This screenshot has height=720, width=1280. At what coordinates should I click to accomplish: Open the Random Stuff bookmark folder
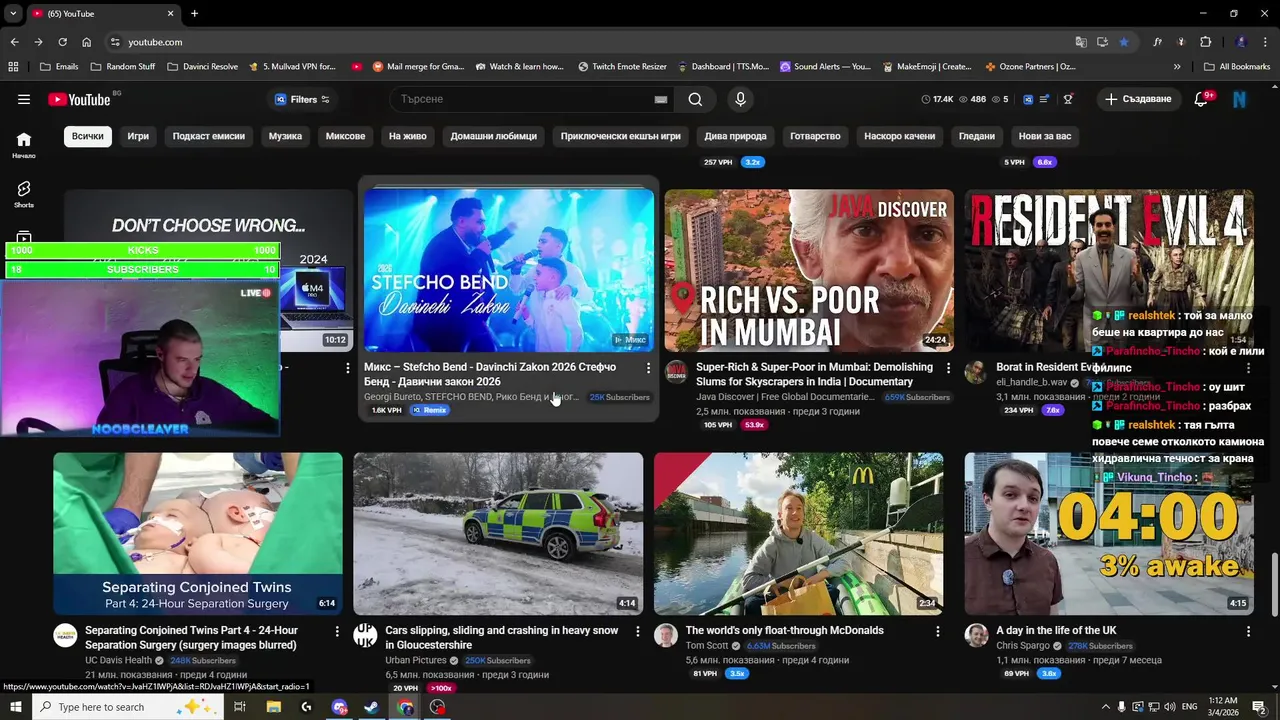click(x=123, y=67)
